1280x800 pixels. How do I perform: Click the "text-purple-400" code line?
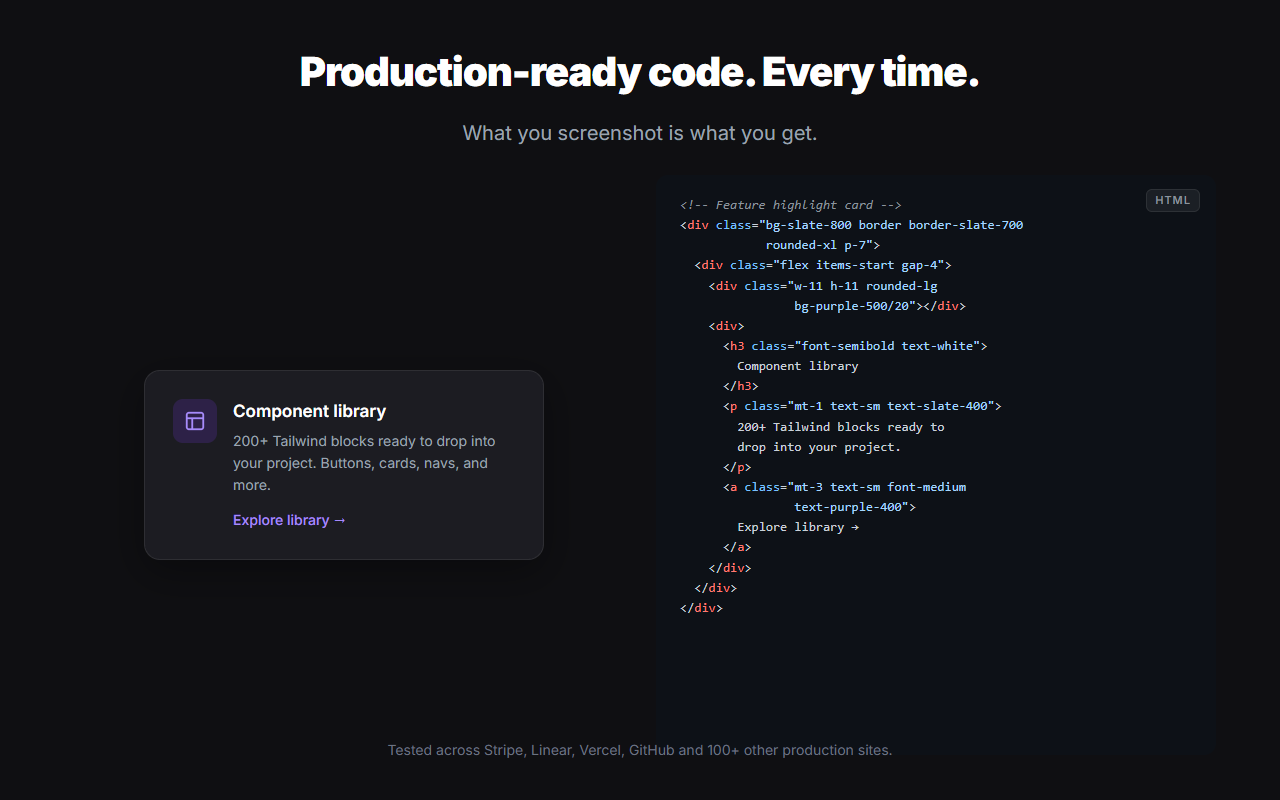point(855,507)
